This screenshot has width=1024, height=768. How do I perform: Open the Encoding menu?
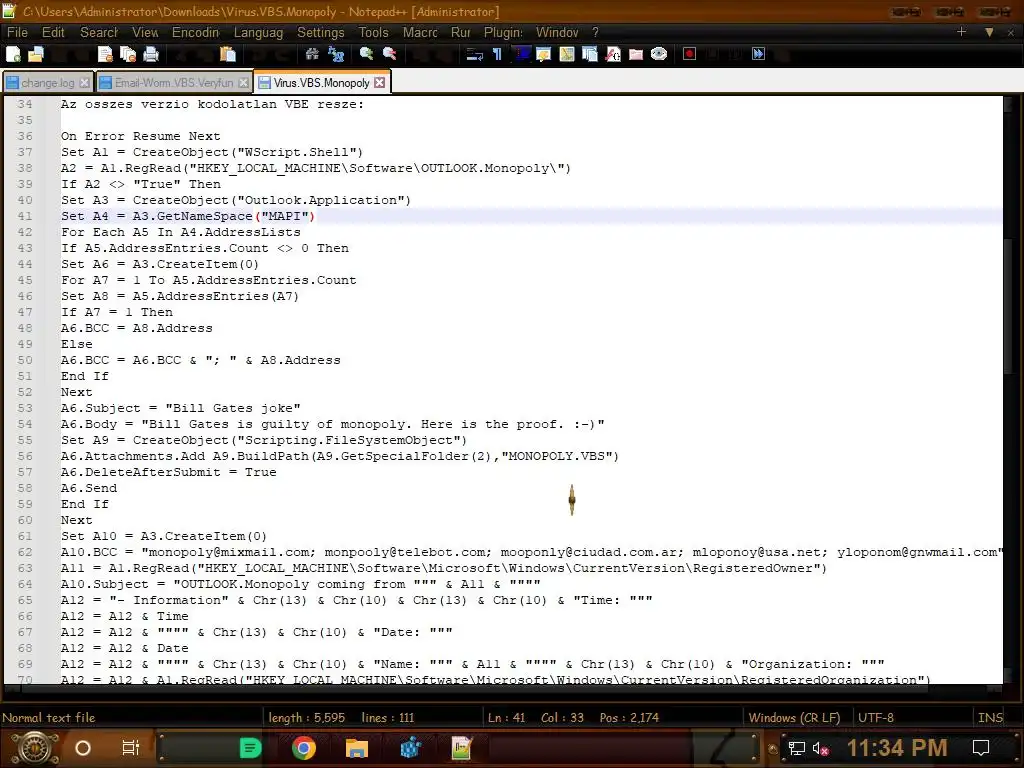(195, 32)
